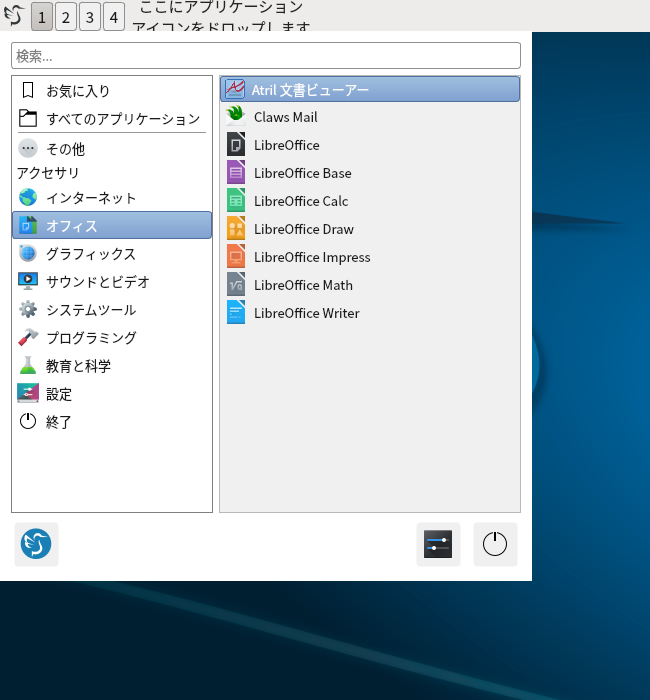Switch to workspace 1
Screen dimensions: 650x700
(42, 17)
